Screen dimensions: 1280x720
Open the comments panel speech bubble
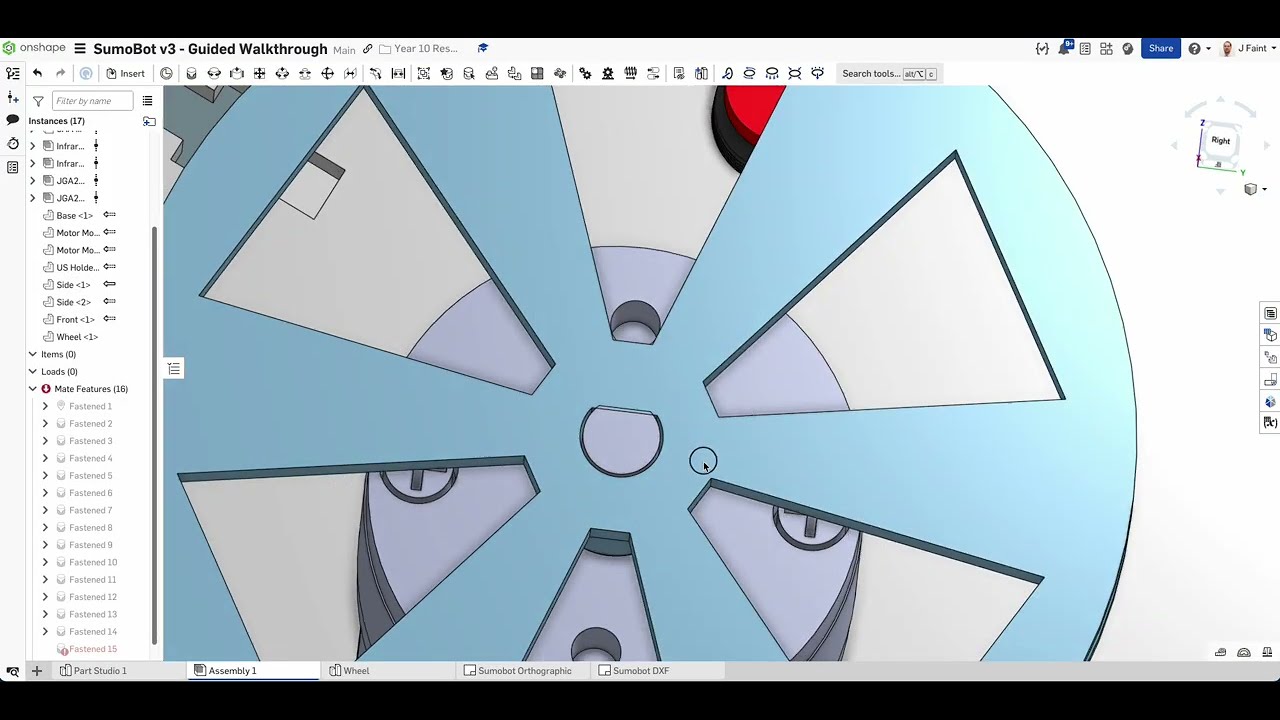(x=12, y=120)
